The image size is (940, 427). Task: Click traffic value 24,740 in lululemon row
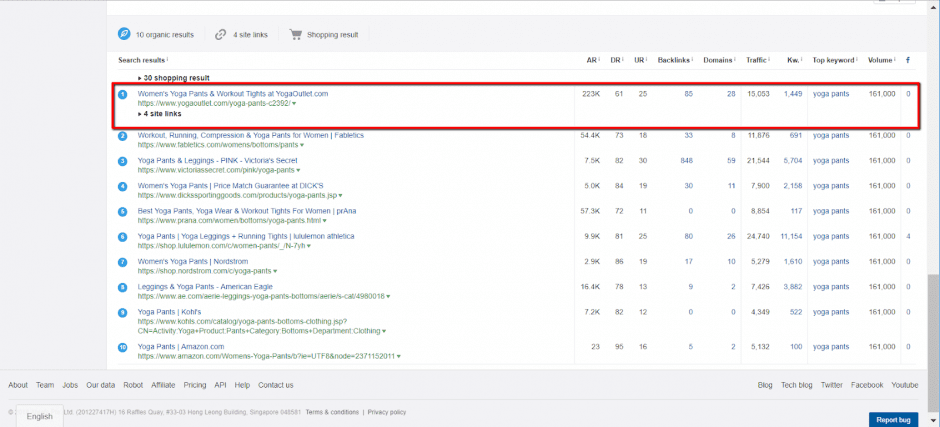pyautogui.click(x=758, y=236)
